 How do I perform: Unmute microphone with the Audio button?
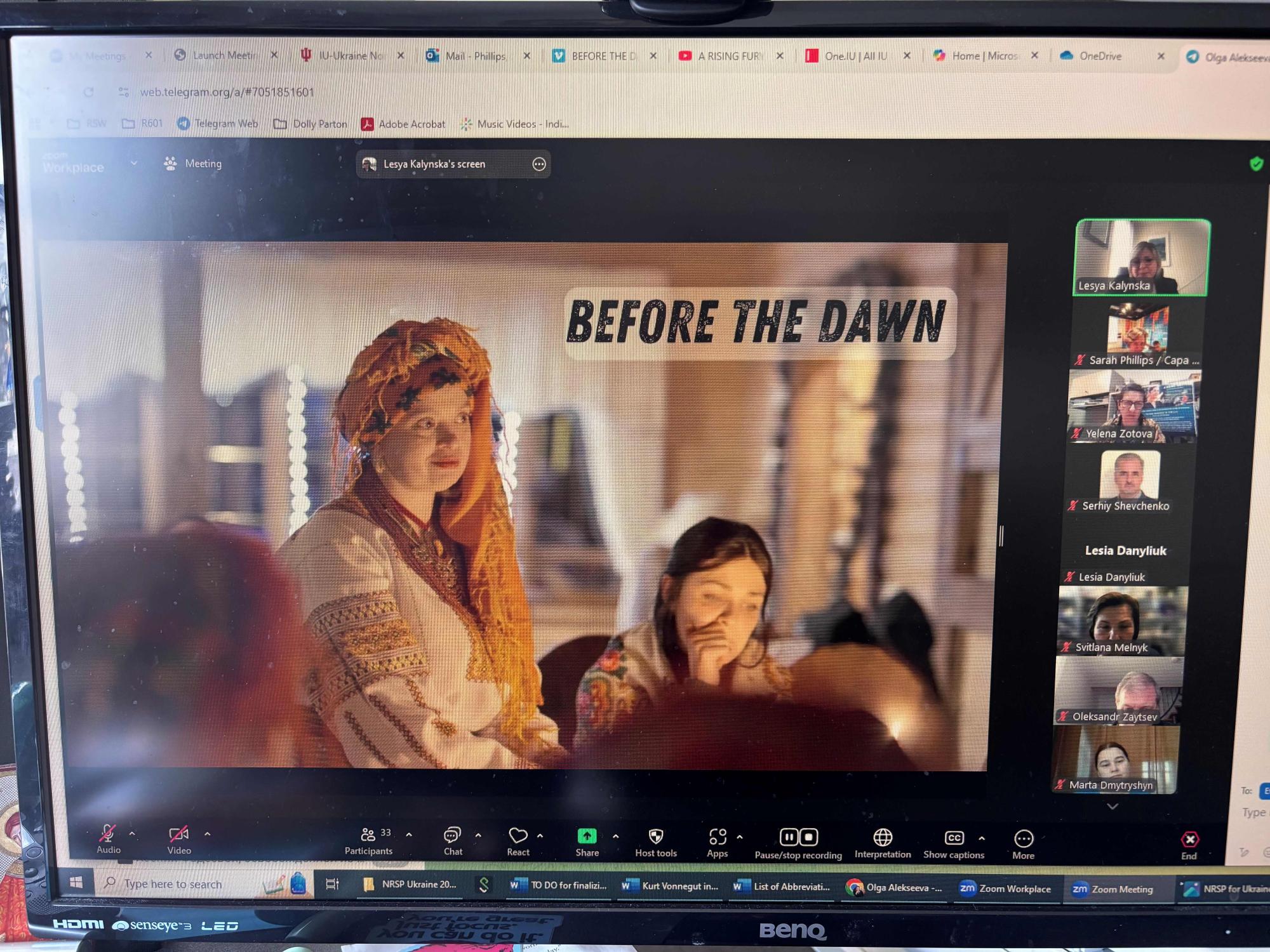coord(108,839)
